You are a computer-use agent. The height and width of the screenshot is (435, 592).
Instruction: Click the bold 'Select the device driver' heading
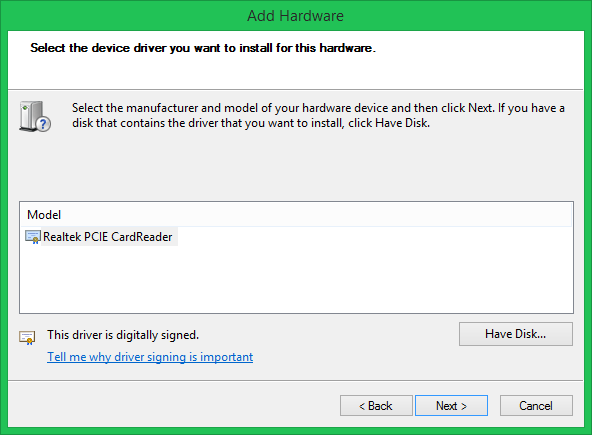tap(203, 48)
